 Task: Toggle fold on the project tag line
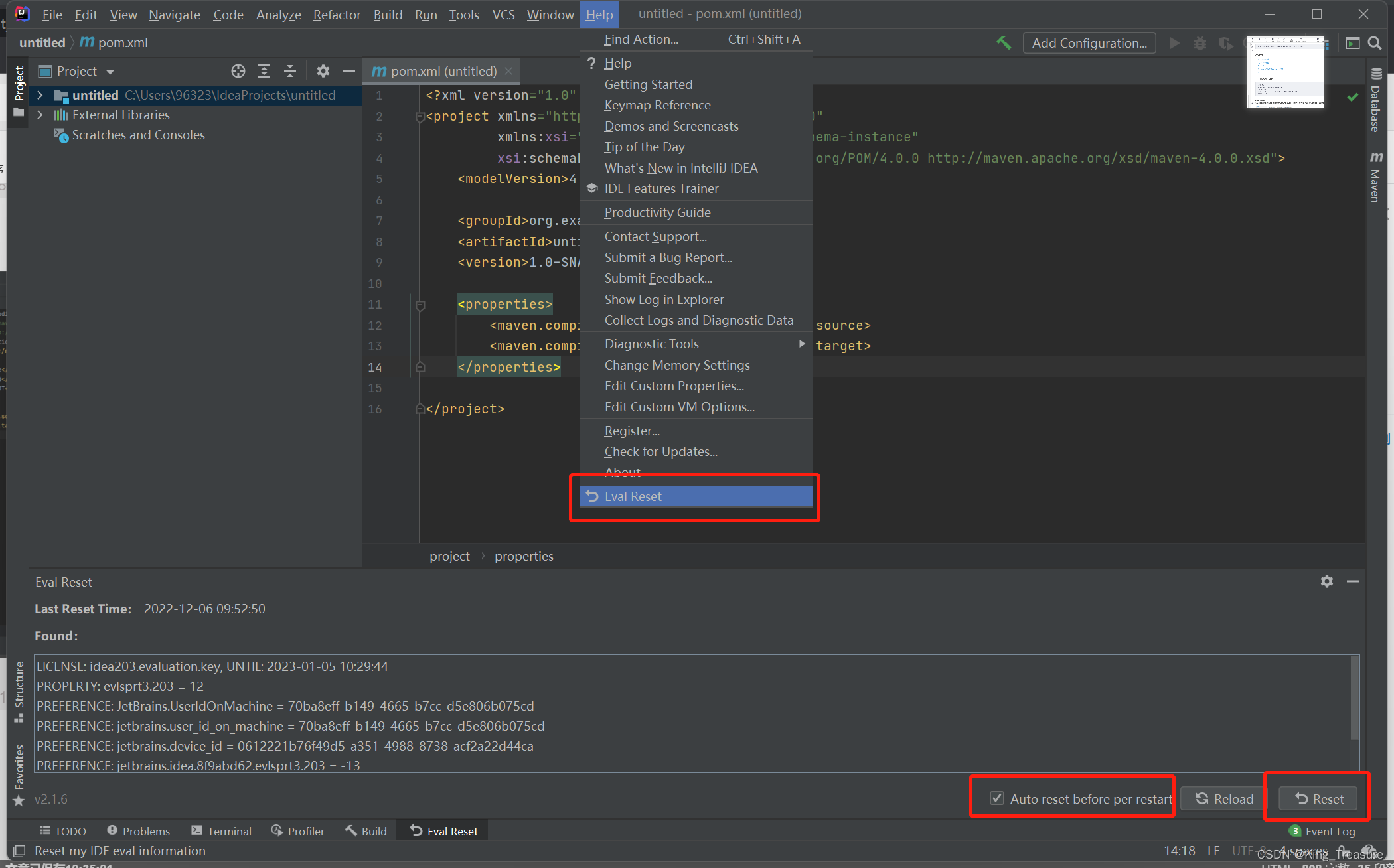(x=420, y=117)
